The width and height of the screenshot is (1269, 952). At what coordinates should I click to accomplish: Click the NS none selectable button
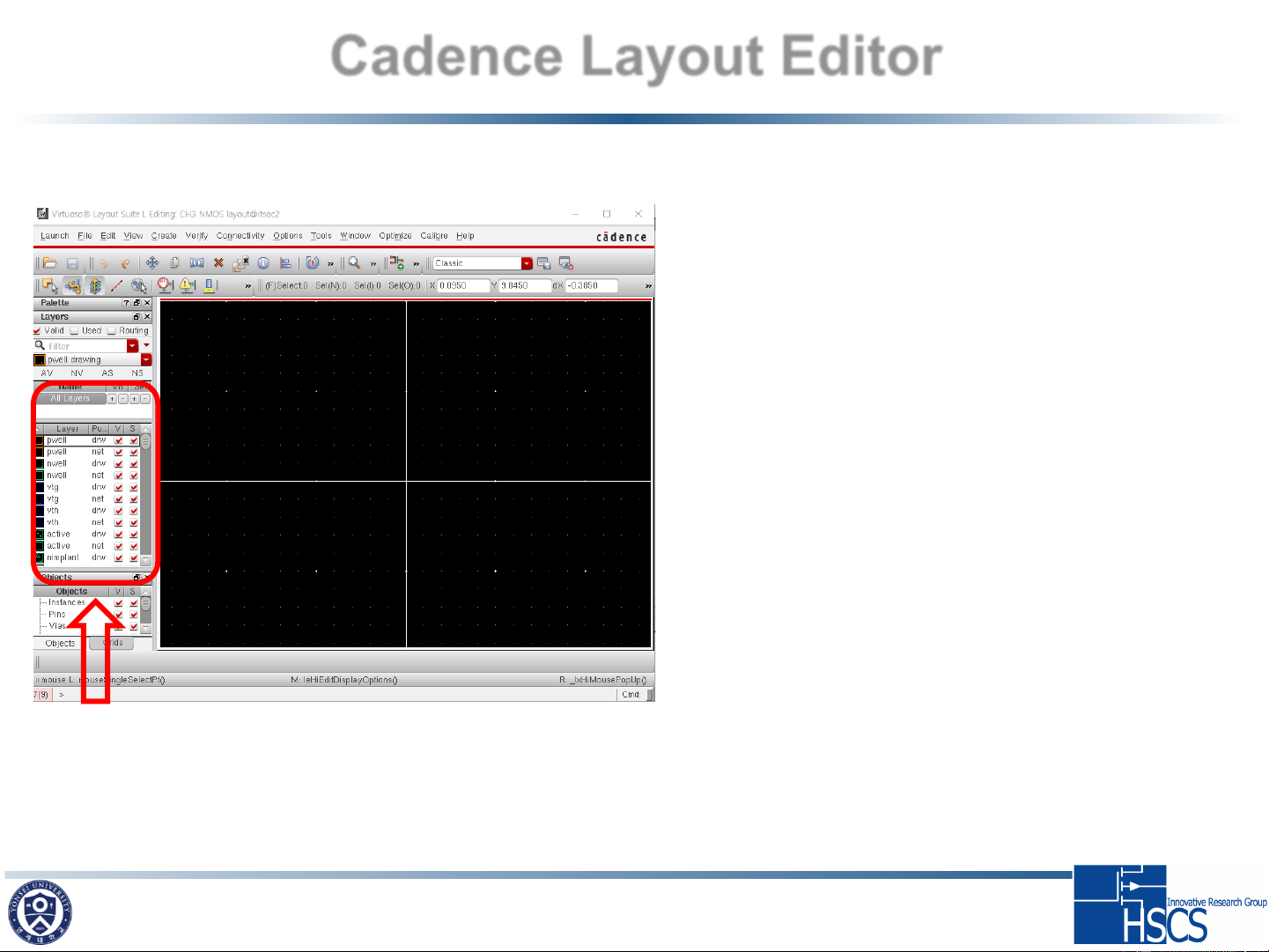137,373
